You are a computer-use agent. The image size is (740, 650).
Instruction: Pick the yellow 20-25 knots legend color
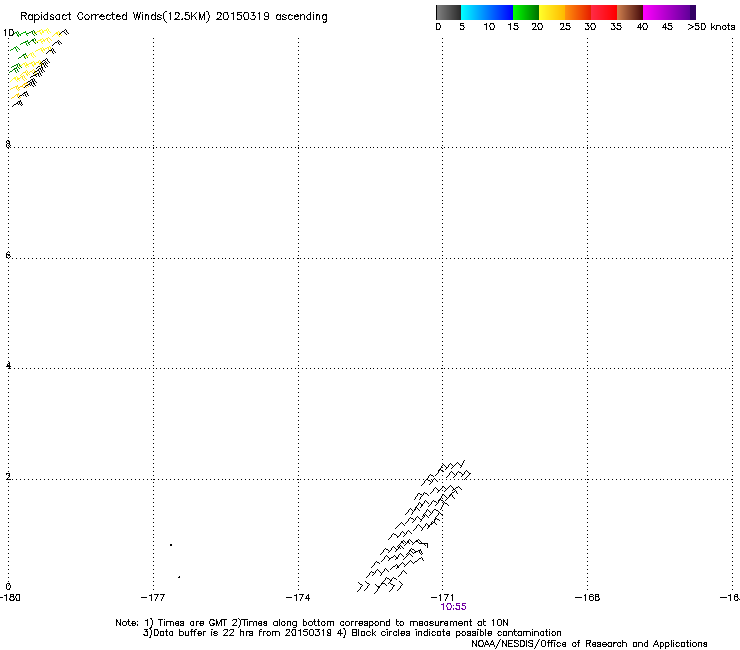(x=552, y=12)
